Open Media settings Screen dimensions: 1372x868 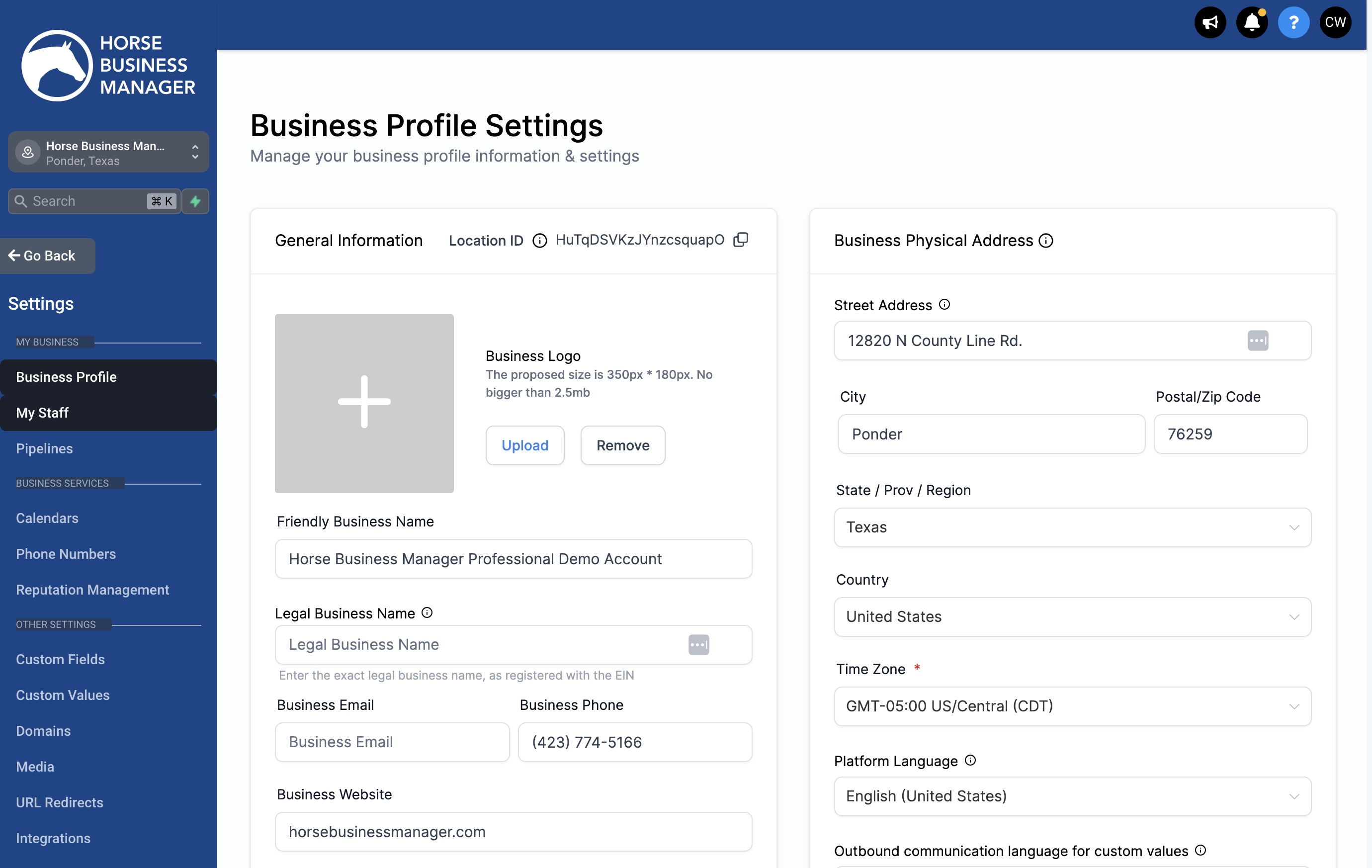click(x=35, y=767)
